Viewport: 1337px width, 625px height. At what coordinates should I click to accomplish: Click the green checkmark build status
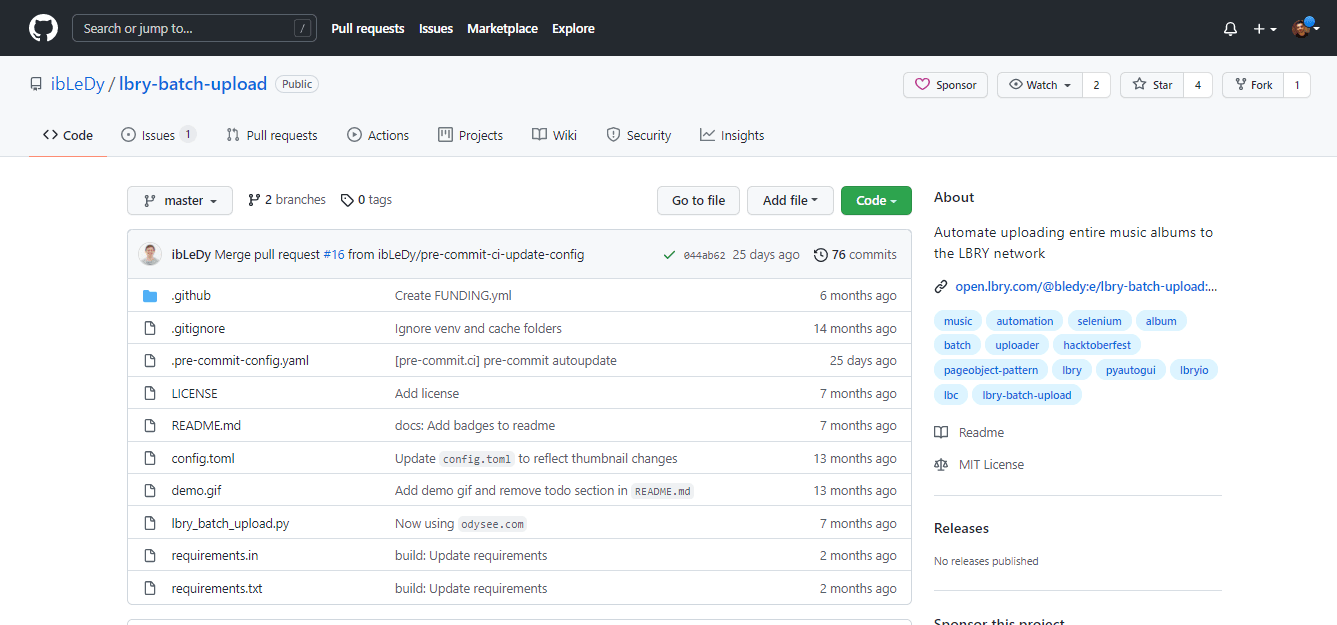click(x=669, y=255)
